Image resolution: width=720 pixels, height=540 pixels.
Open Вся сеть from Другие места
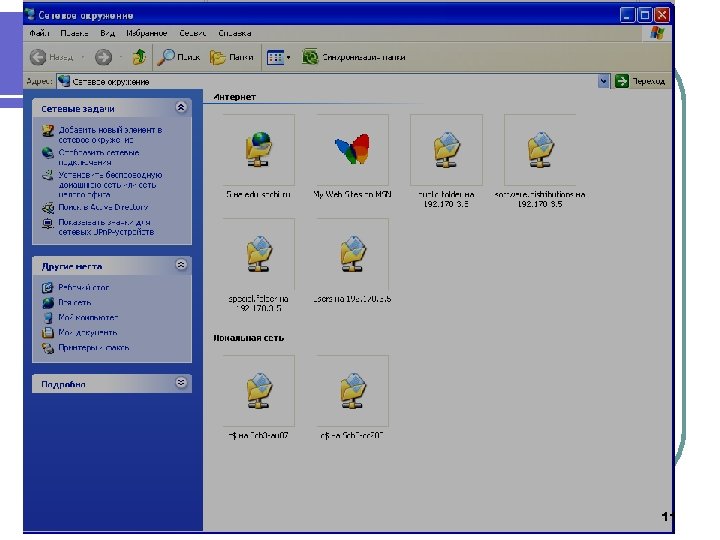coord(74,302)
